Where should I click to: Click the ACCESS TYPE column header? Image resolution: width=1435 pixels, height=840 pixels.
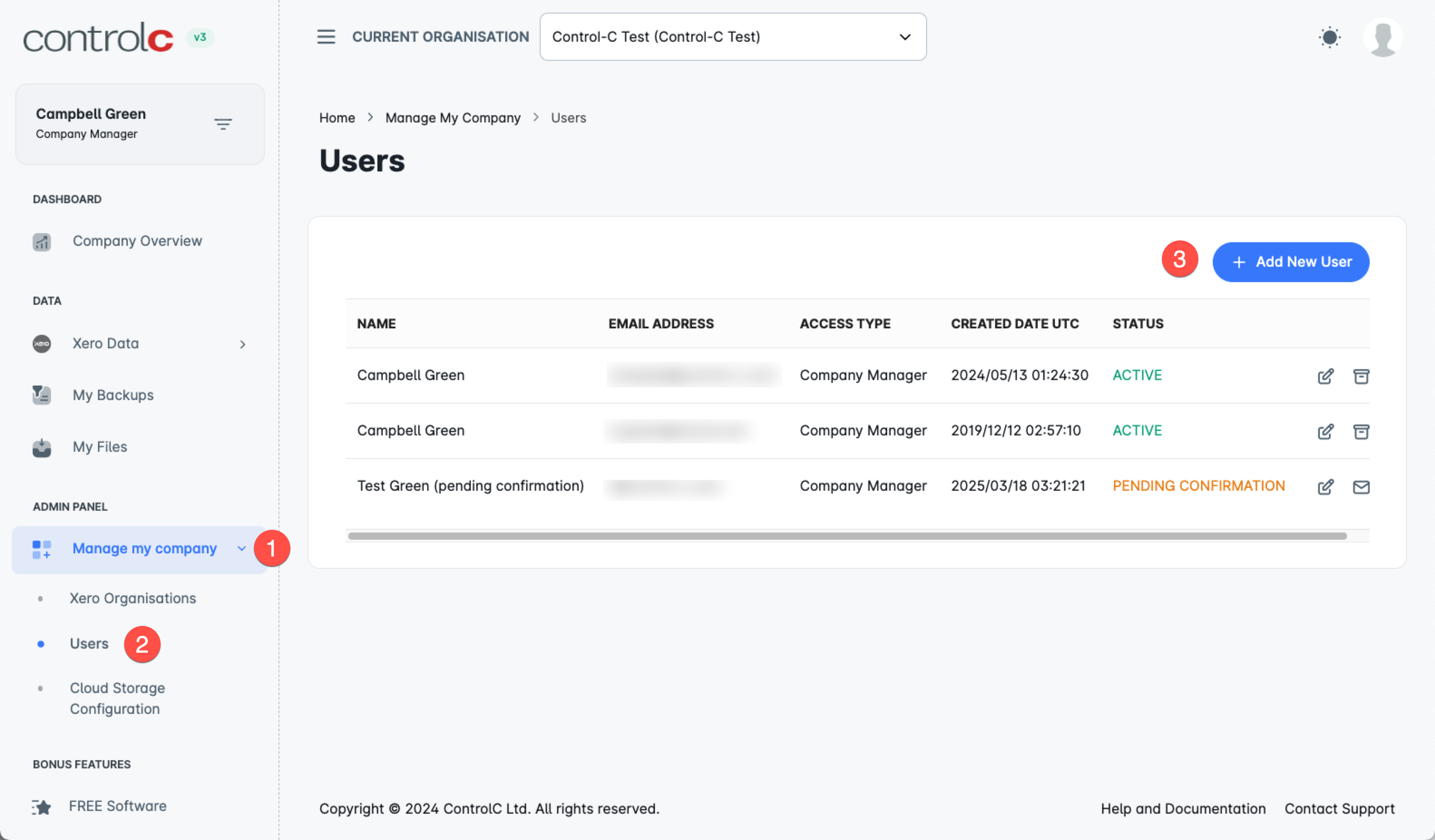pyautogui.click(x=845, y=323)
